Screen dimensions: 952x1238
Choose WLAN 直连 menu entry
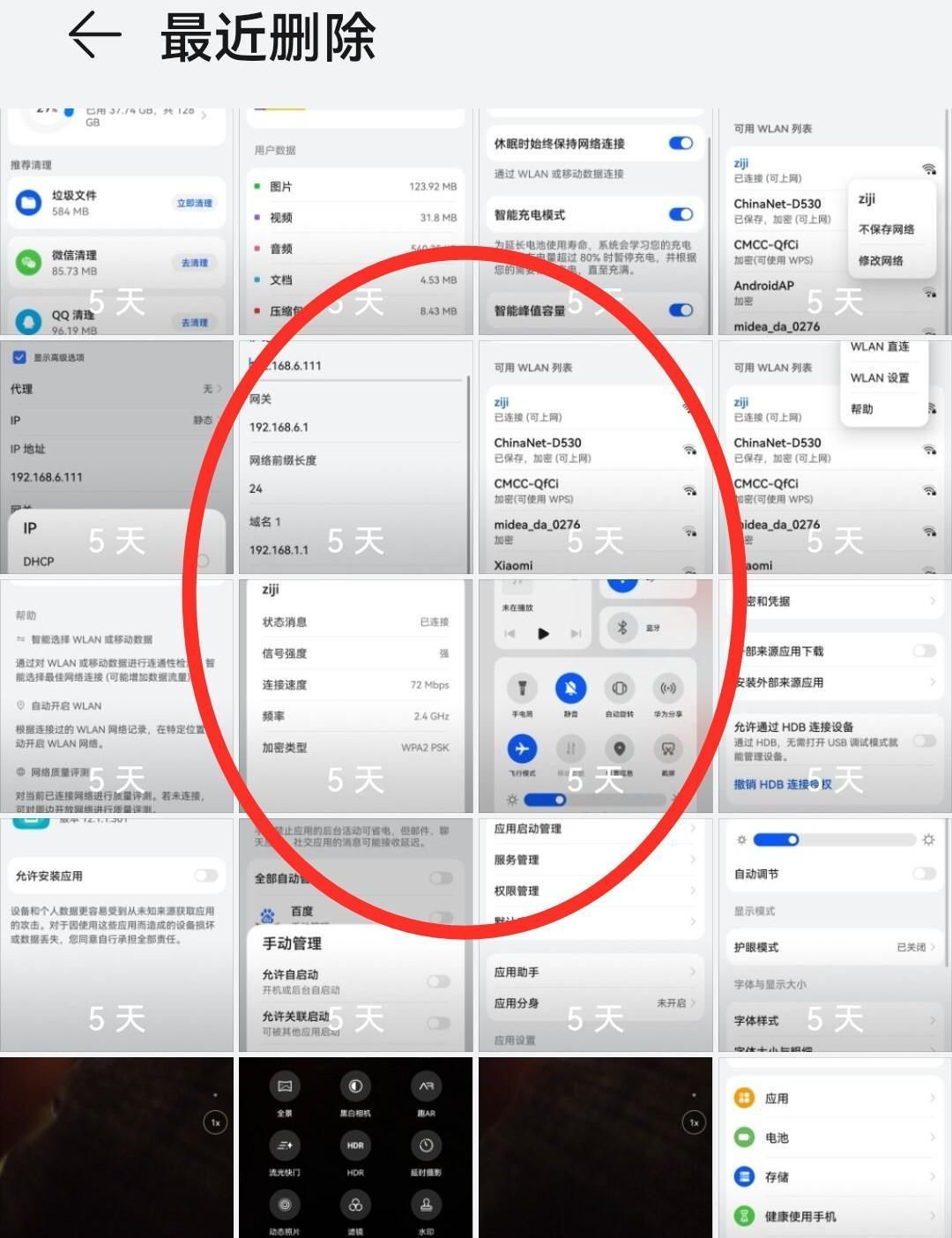880,347
